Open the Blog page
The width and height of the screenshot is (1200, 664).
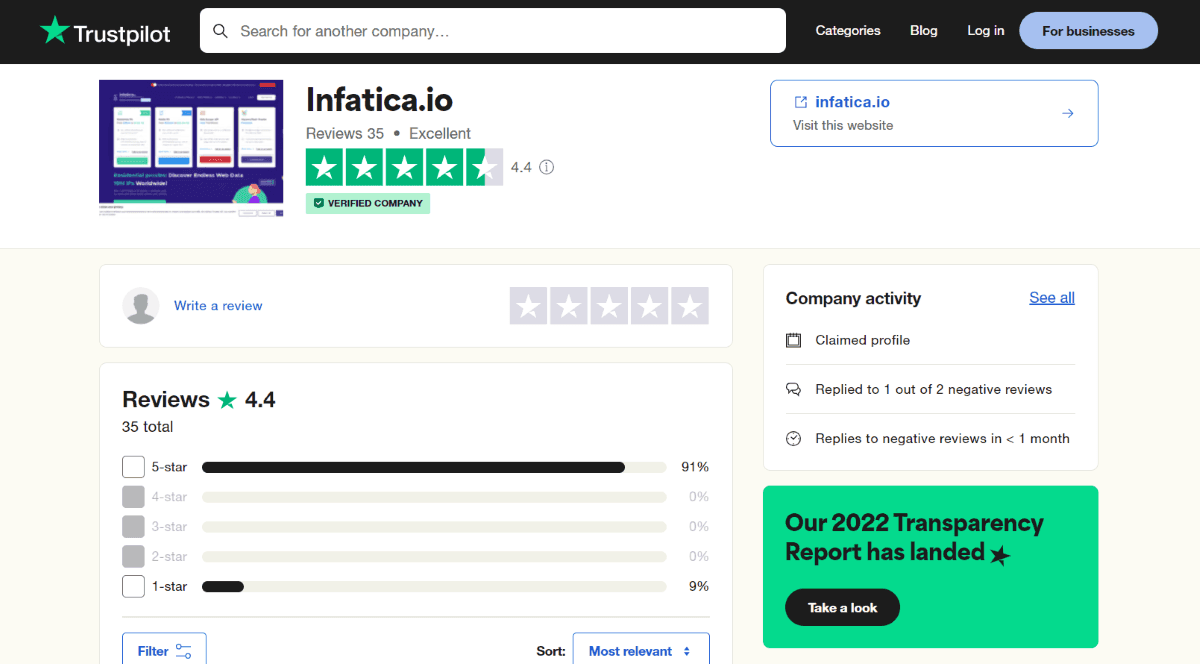[924, 31]
